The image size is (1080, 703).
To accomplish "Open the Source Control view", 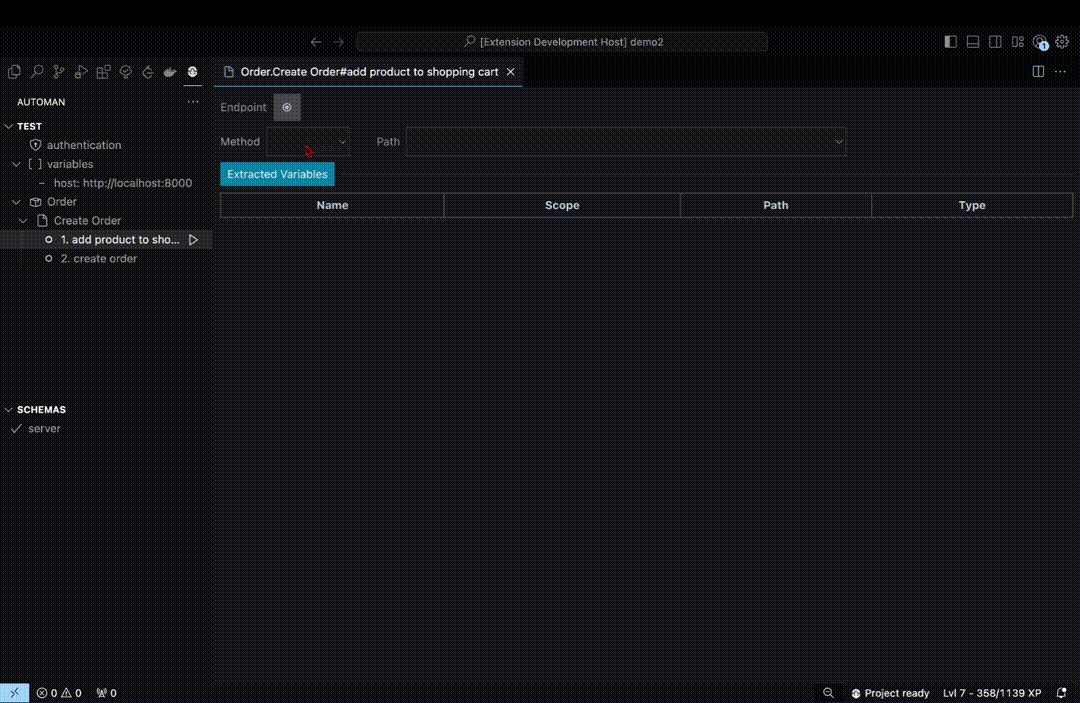I will coord(59,71).
